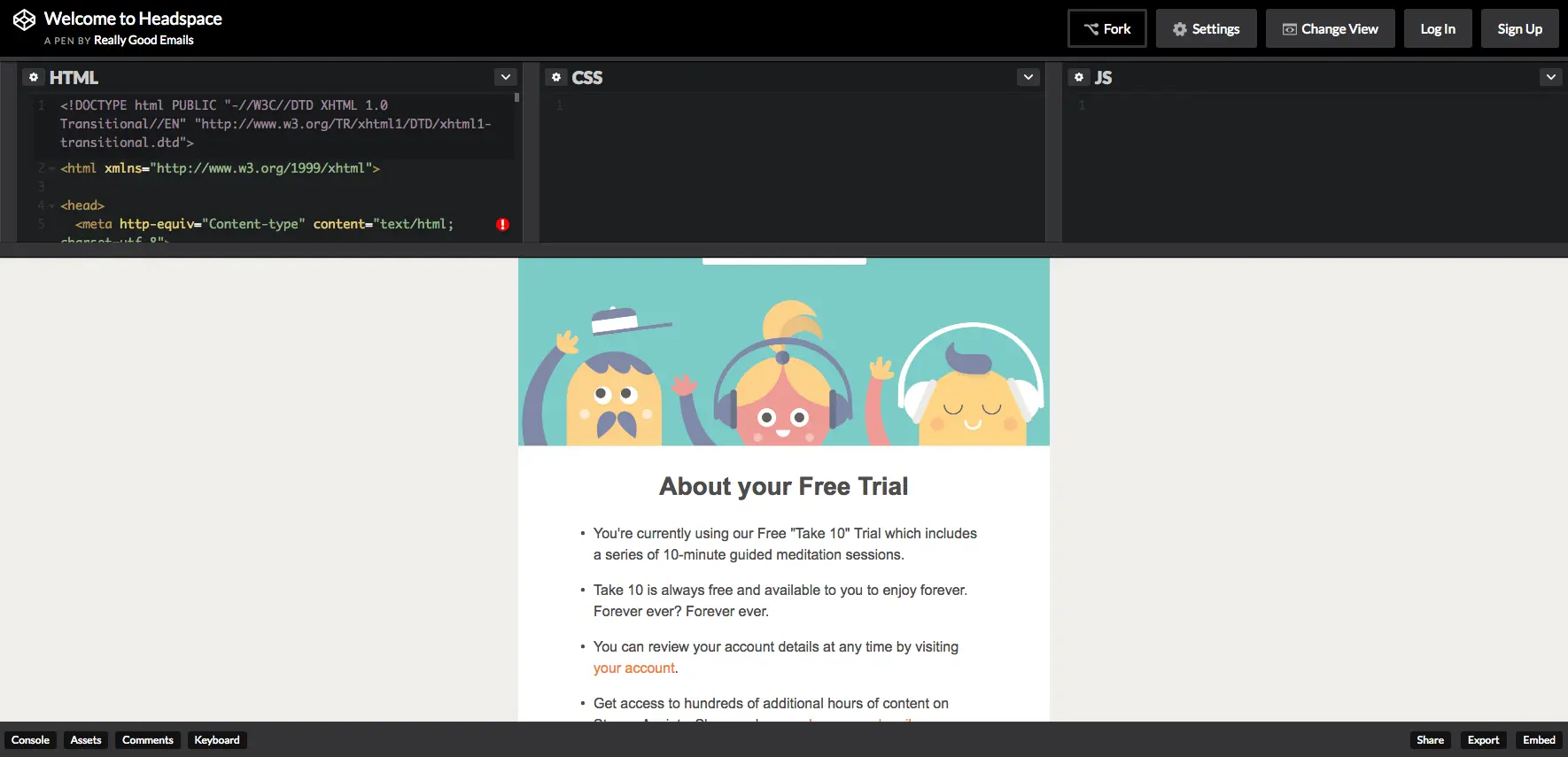Click the Share button
Screen dimensions: 1568x757
point(1430,740)
